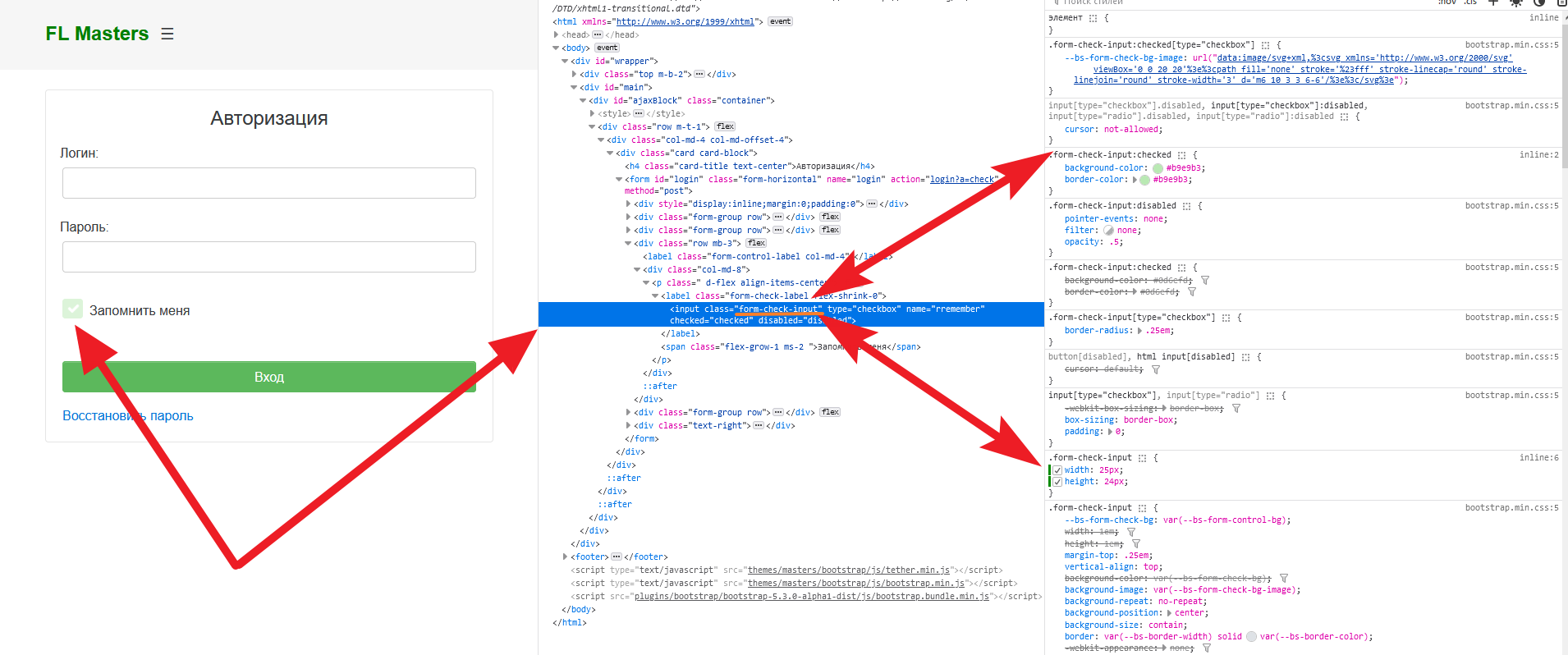Expand the style element node
1568x655 pixels.
tap(592, 113)
